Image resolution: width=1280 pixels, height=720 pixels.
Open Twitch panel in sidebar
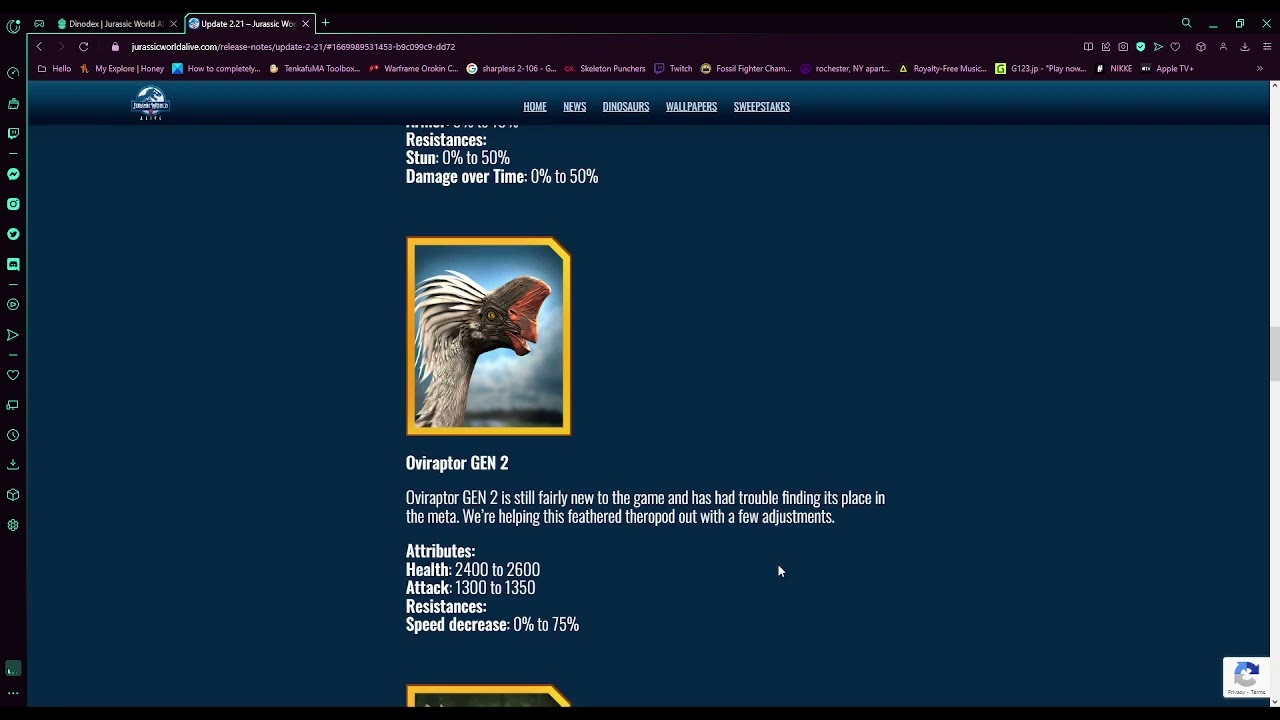[13, 133]
